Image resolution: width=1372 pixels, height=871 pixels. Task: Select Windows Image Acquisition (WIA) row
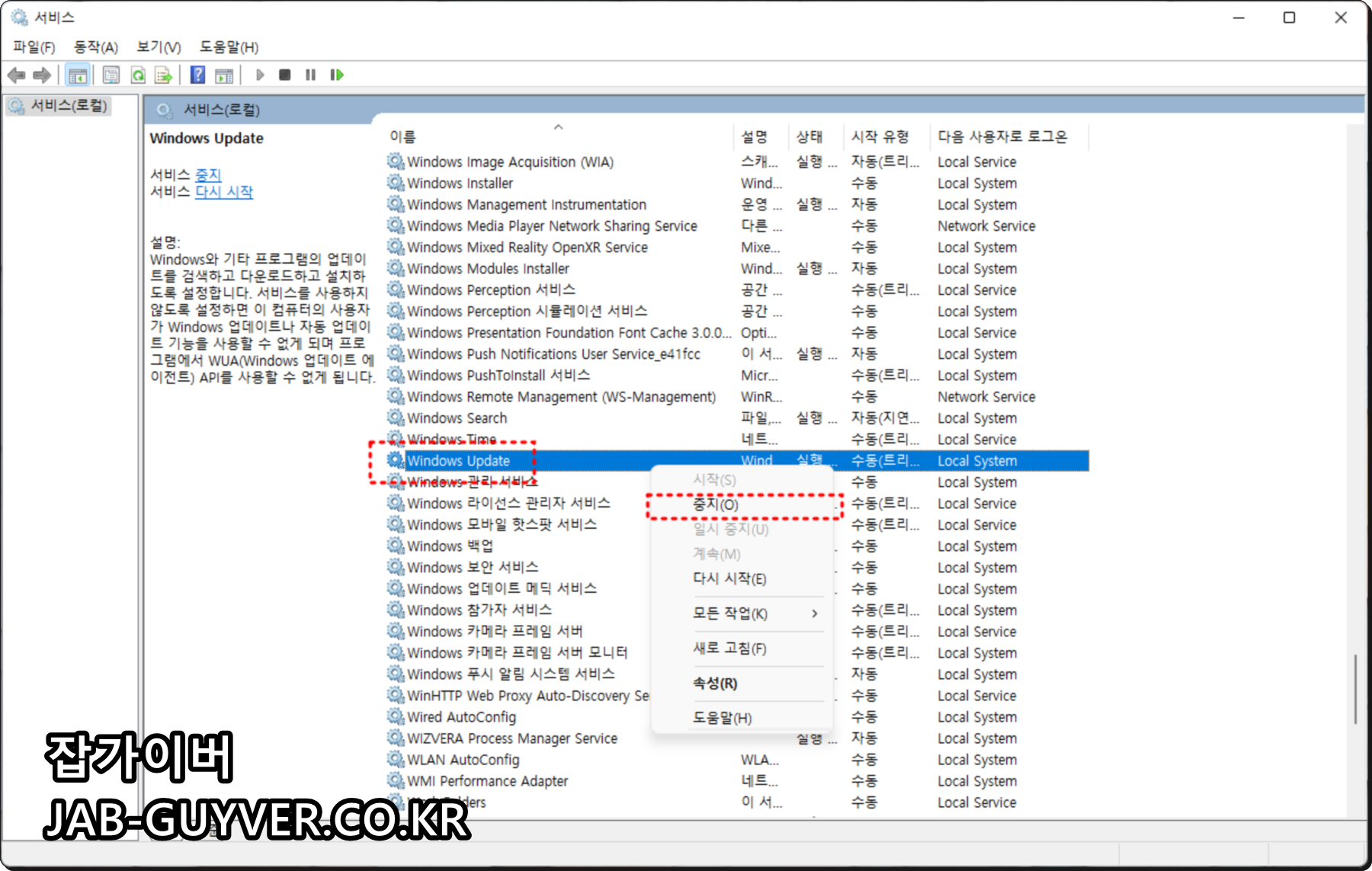(x=738, y=162)
